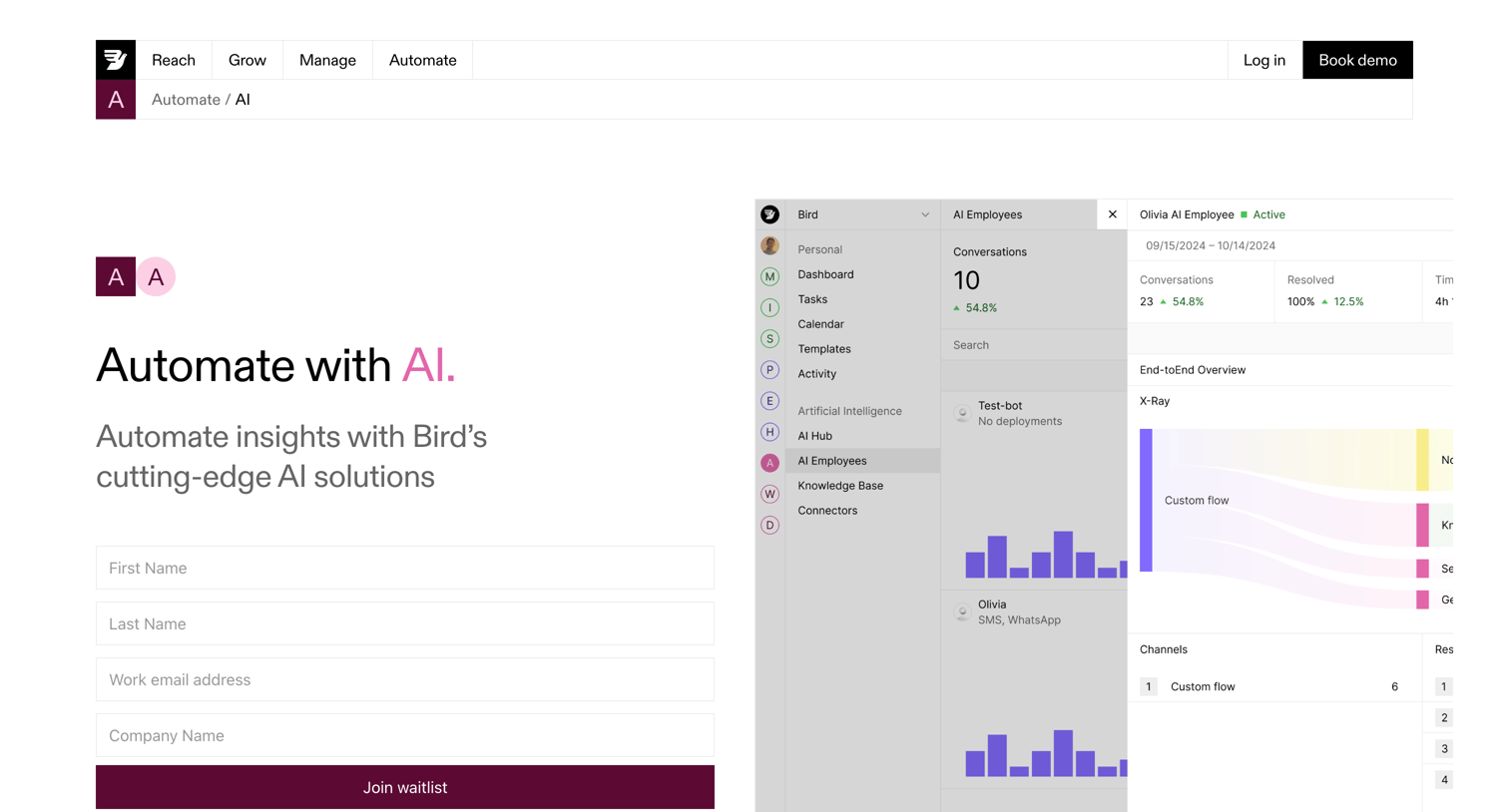
Task: Close the AI Employees panel with the X
Action: [1112, 214]
